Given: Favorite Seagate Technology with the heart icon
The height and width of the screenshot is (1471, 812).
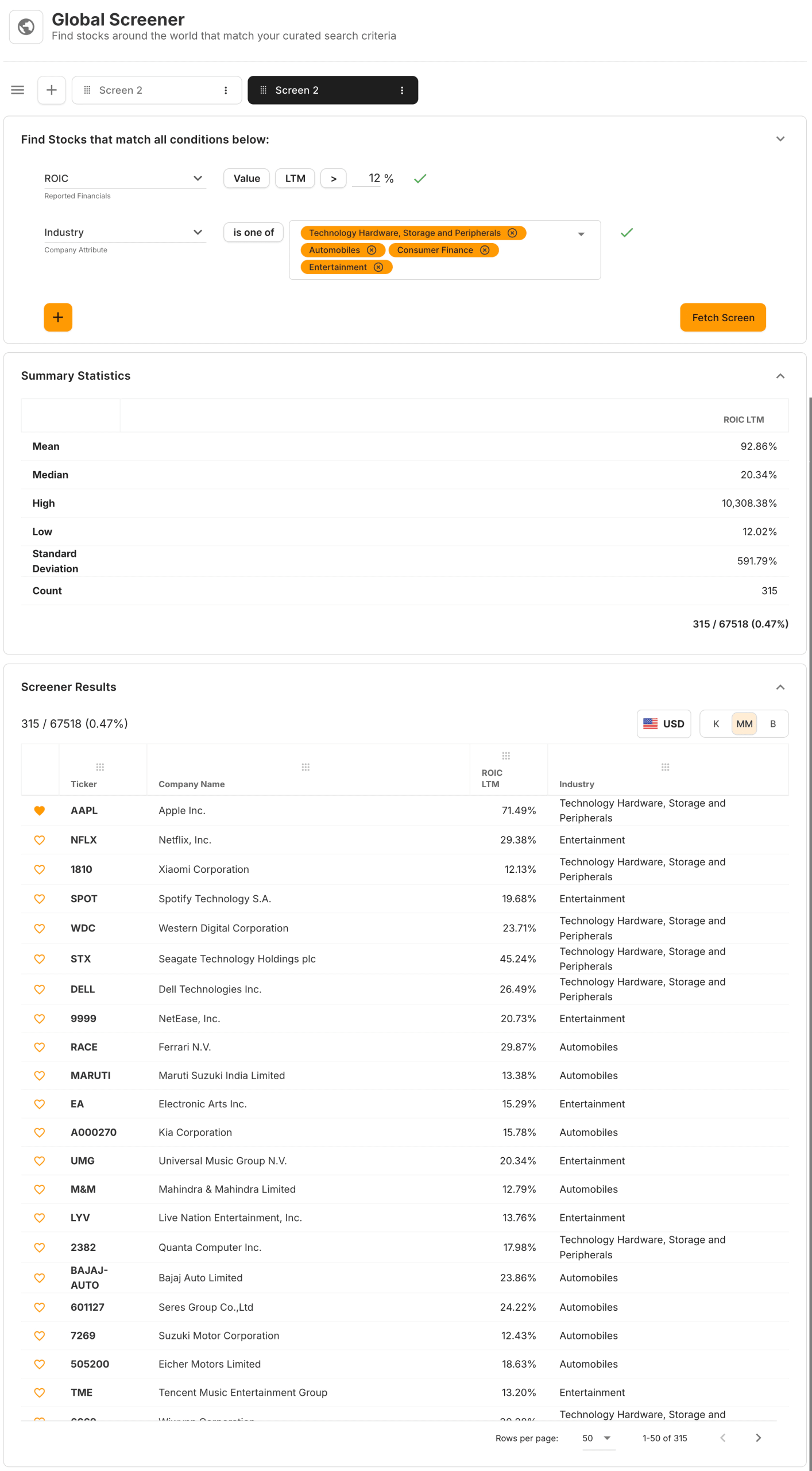Looking at the screenshot, I should 40,959.
